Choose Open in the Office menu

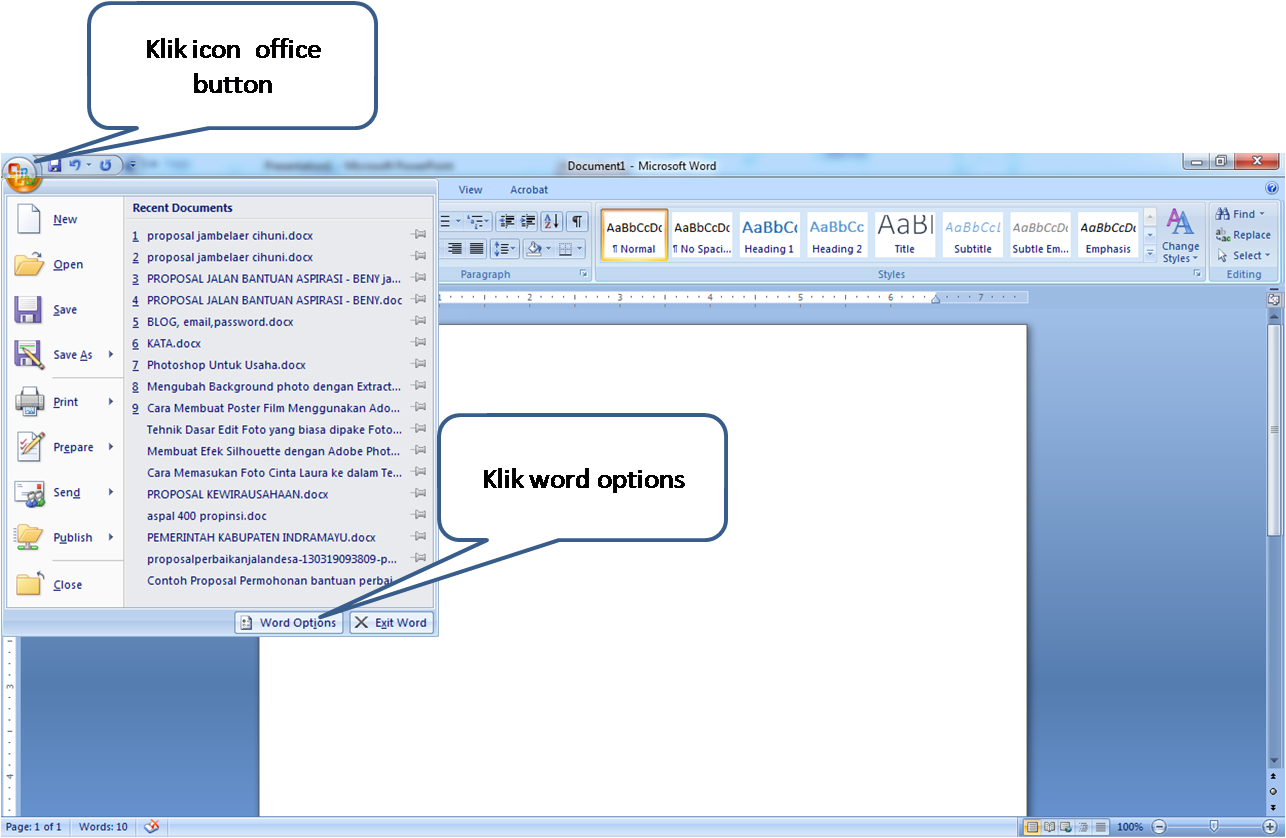(65, 265)
